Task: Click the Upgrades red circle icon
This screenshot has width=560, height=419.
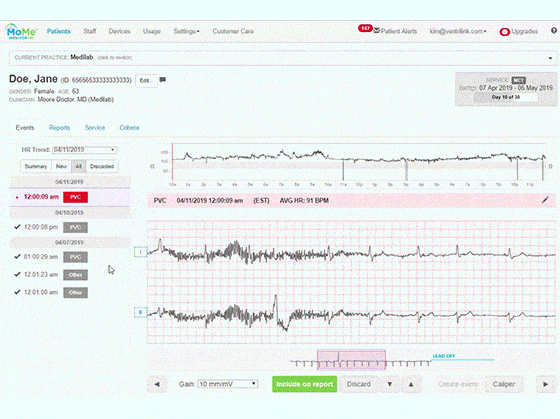Action: click(504, 32)
